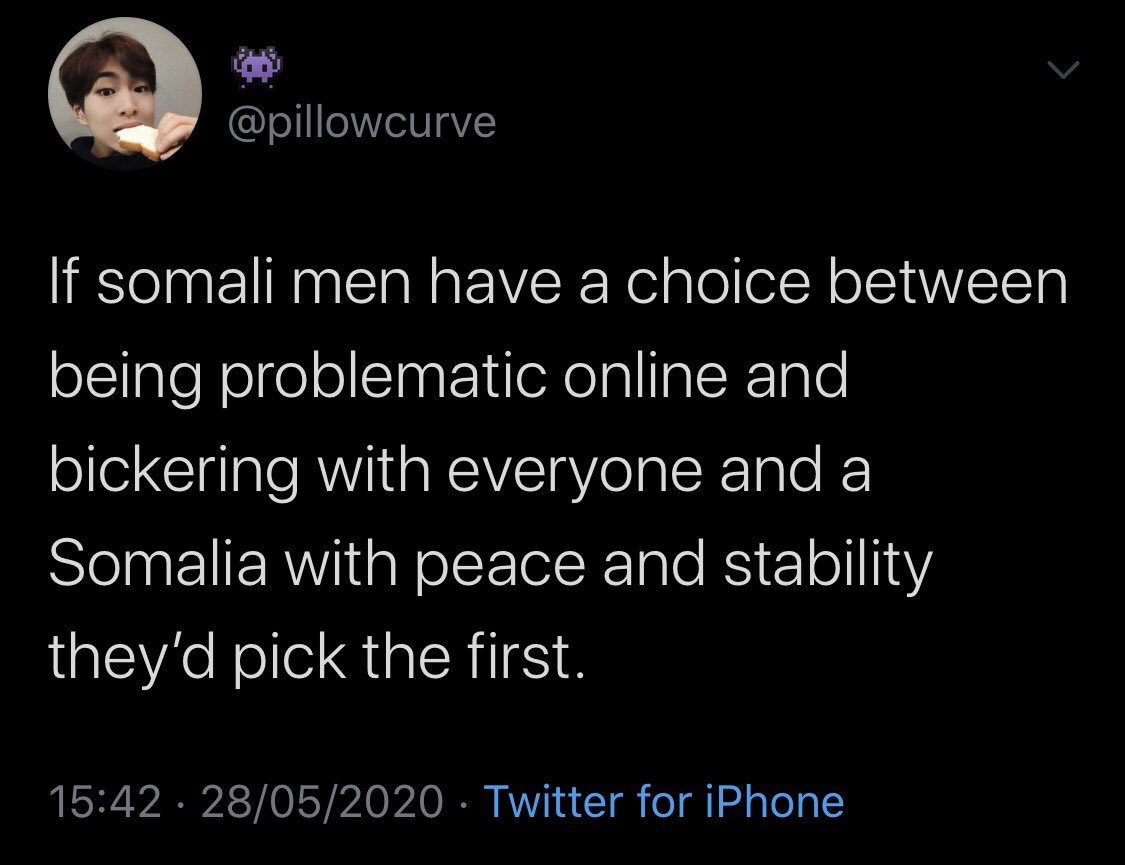Click the purple space invader display name
Image resolution: width=1125 pixels, height=865 pixels.
tap(256, 67)
